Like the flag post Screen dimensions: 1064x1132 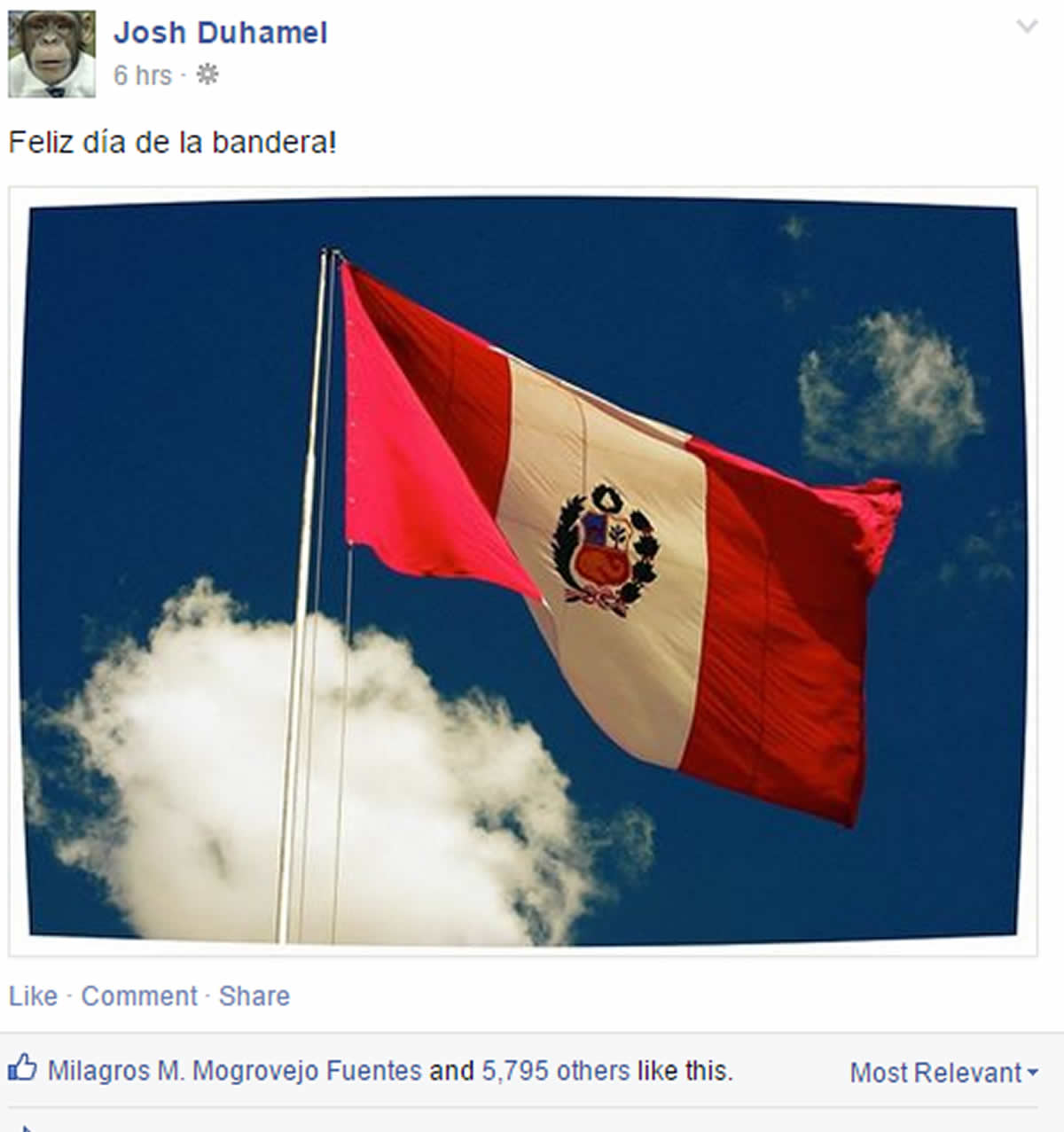(33, 995)
